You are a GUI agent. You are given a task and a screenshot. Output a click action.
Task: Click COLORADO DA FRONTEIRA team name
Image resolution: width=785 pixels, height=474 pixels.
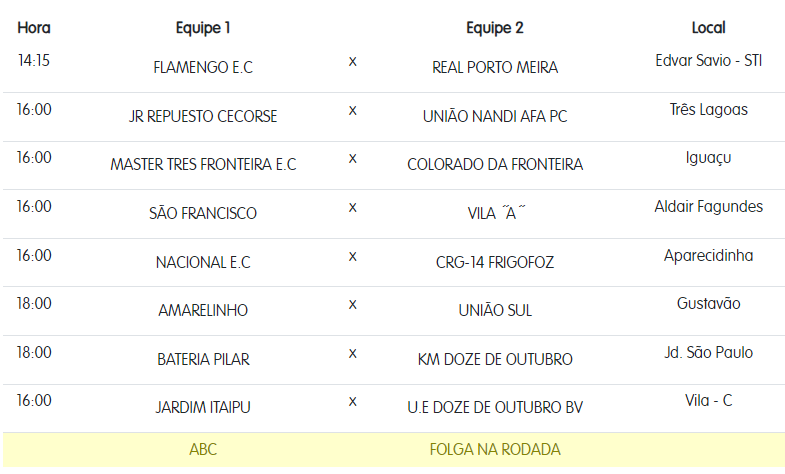point(494,164)
